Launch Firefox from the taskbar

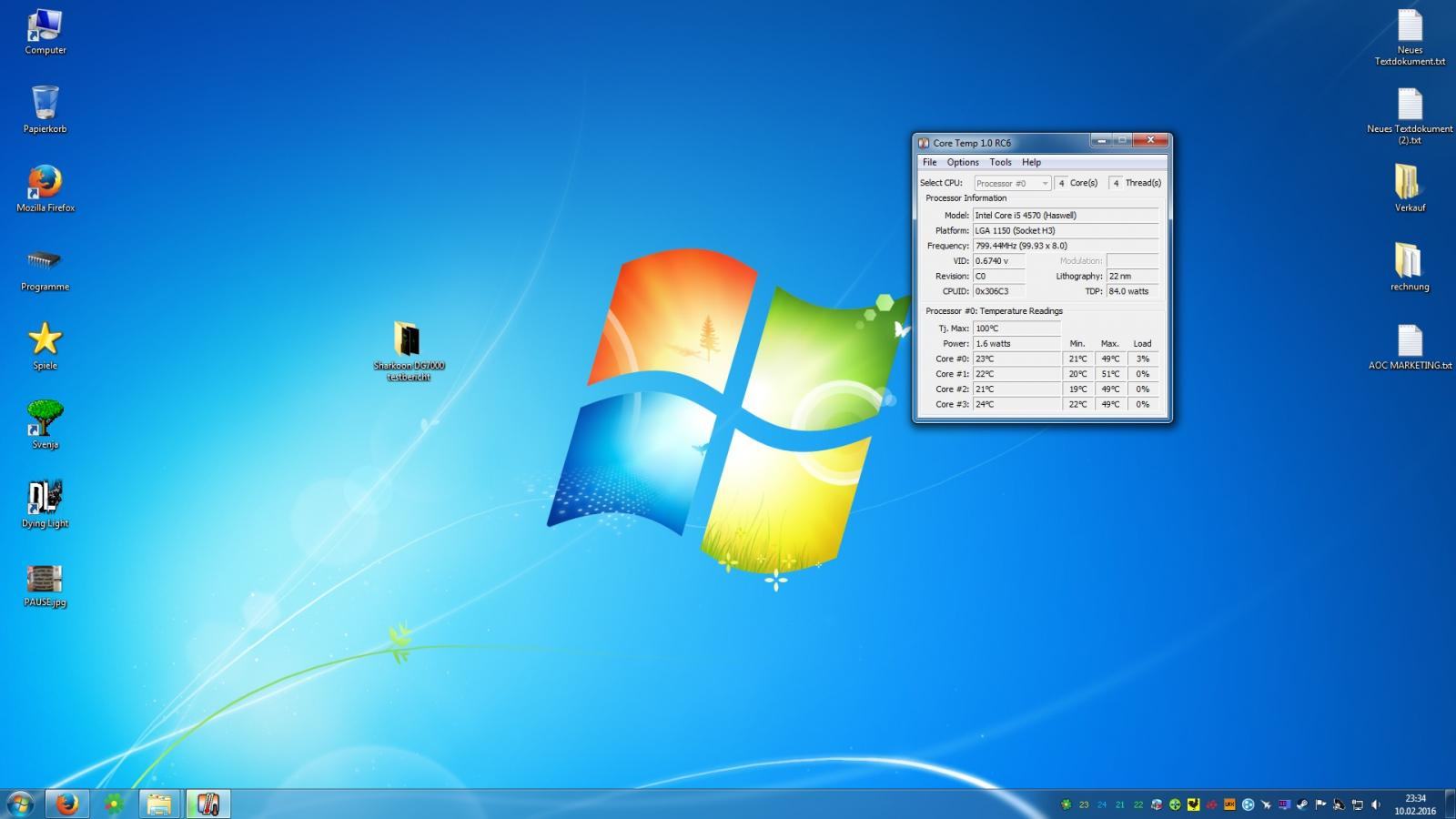pyautogui.click(x=66, y=804)
